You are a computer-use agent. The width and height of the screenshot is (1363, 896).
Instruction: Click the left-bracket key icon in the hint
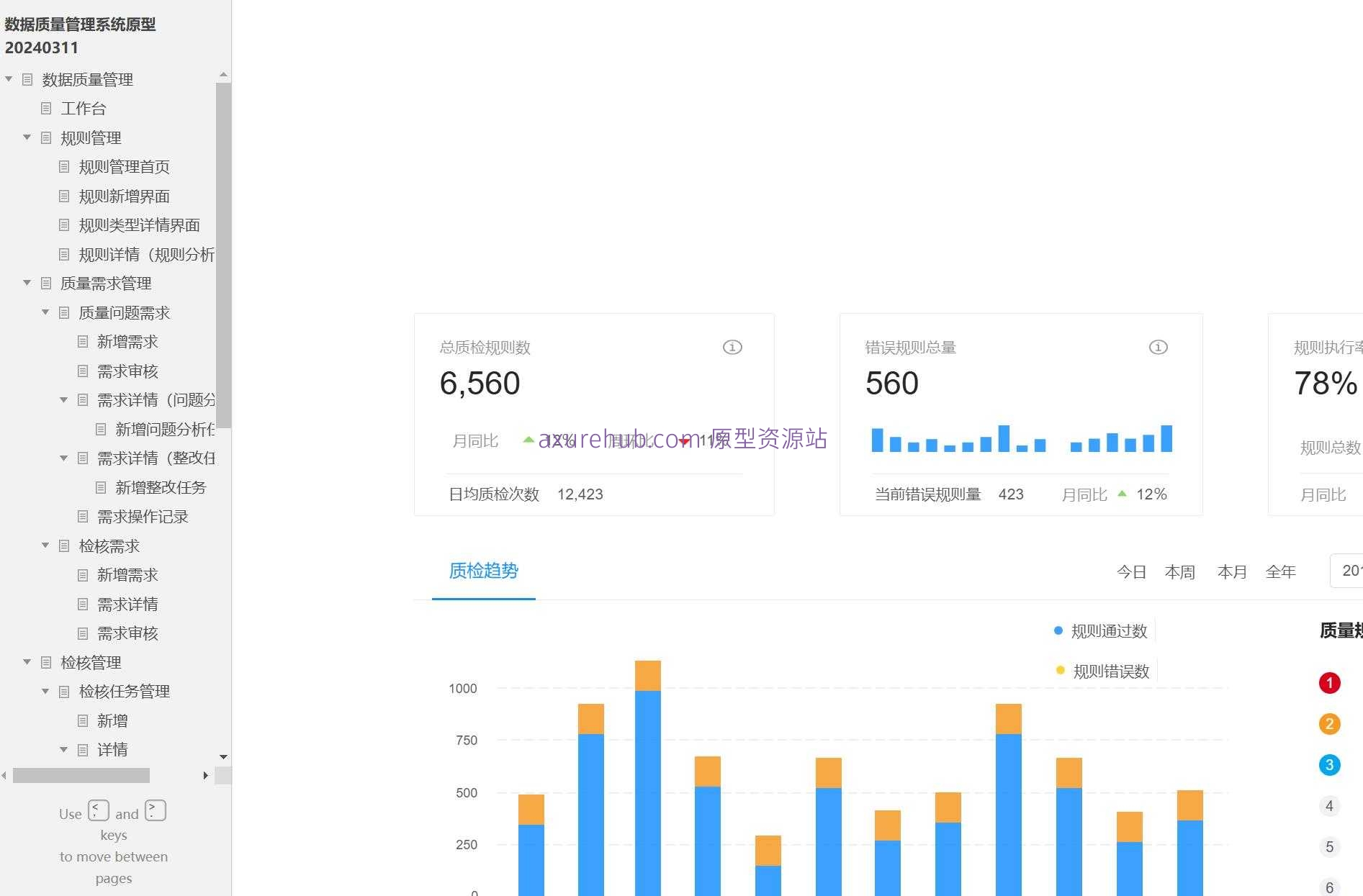pos(99,810)
